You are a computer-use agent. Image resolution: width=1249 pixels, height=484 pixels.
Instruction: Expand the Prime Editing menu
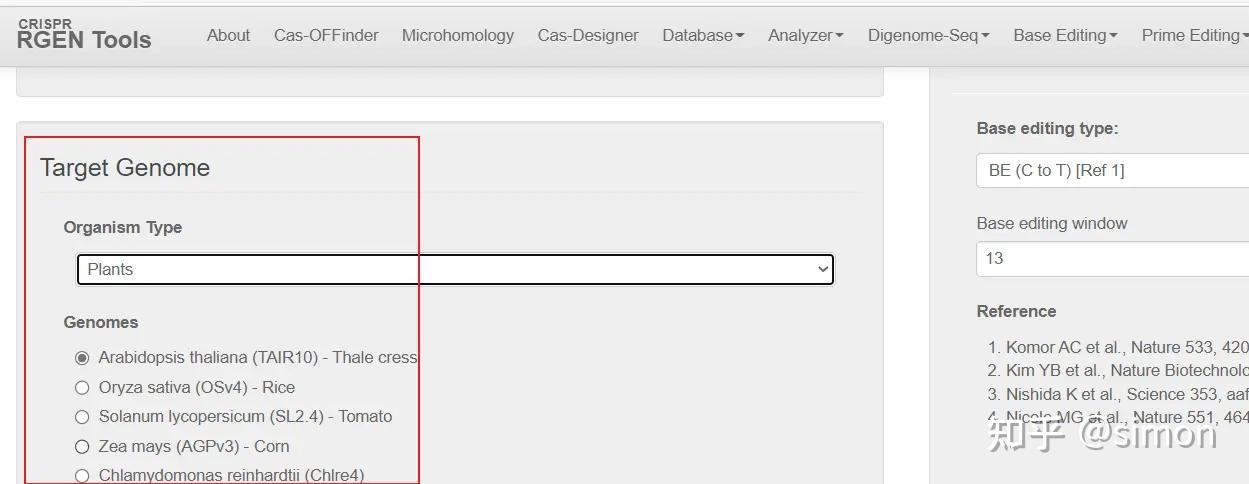tap(1194, 35)
